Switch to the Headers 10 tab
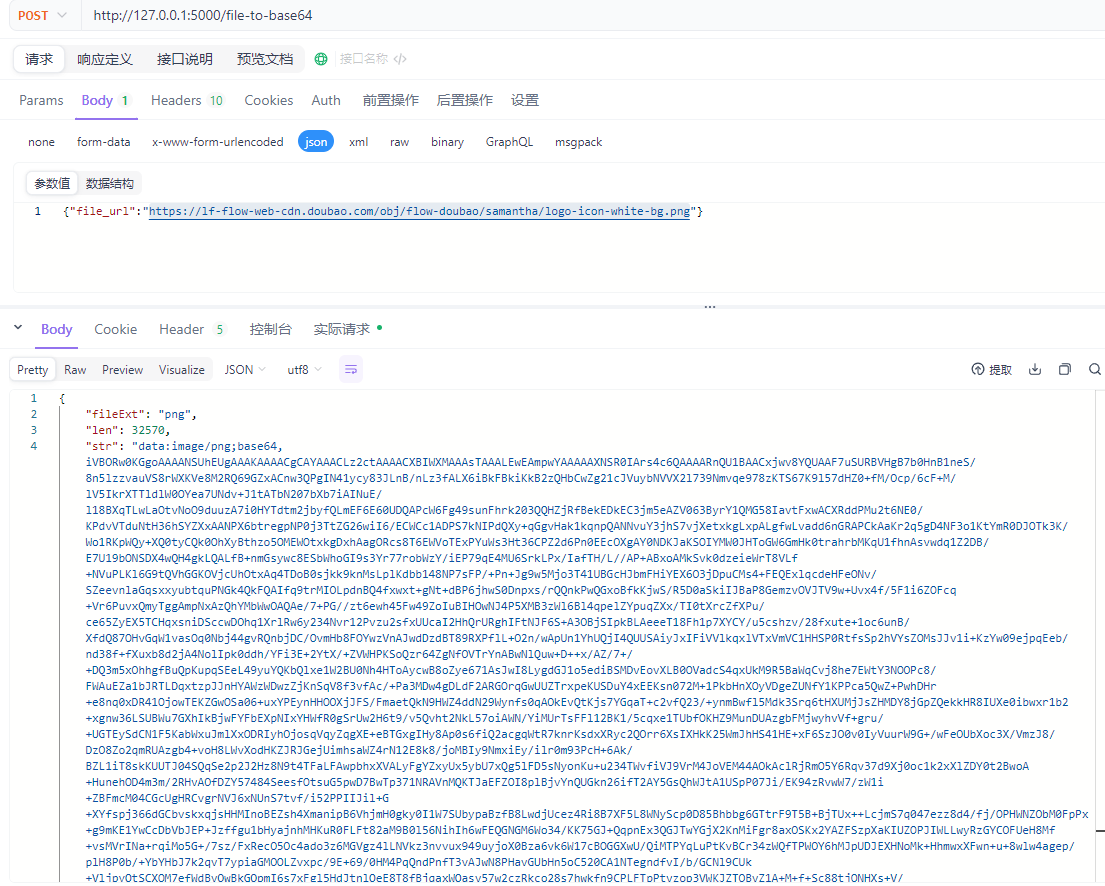The width and height of the screenshot is (1105, 886). click(x=186, y=100)
